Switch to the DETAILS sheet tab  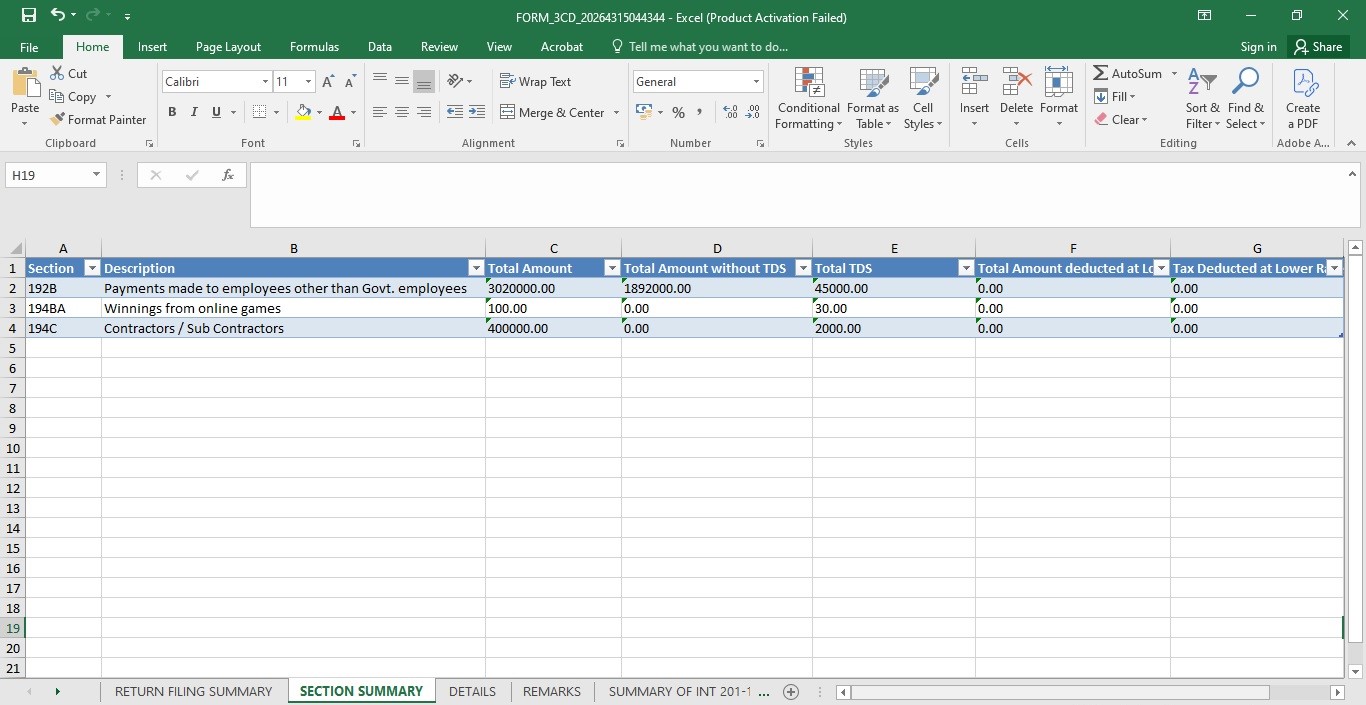click(x=472, y=691)
